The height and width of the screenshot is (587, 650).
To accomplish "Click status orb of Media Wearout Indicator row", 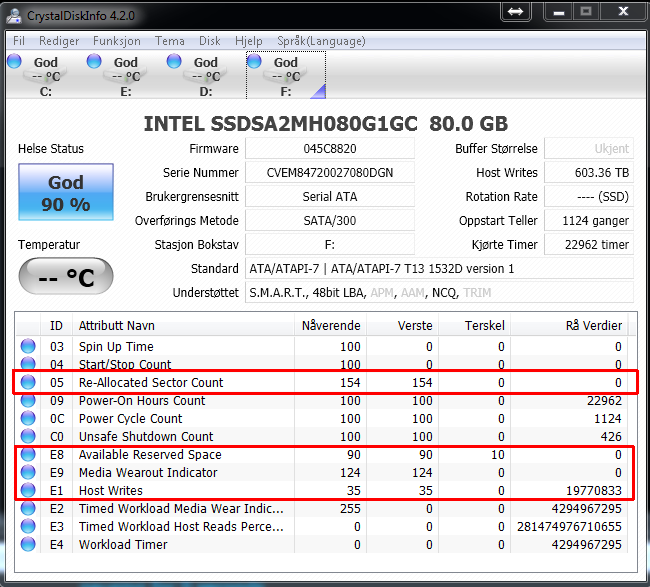I will click(28, 472).
